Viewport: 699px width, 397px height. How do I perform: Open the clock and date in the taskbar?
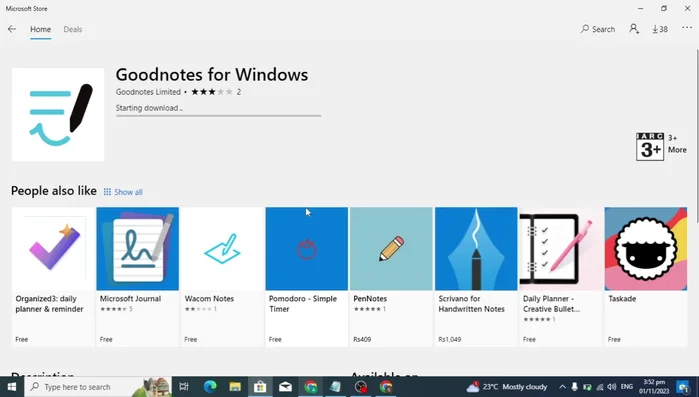click(x=654, y=387)
